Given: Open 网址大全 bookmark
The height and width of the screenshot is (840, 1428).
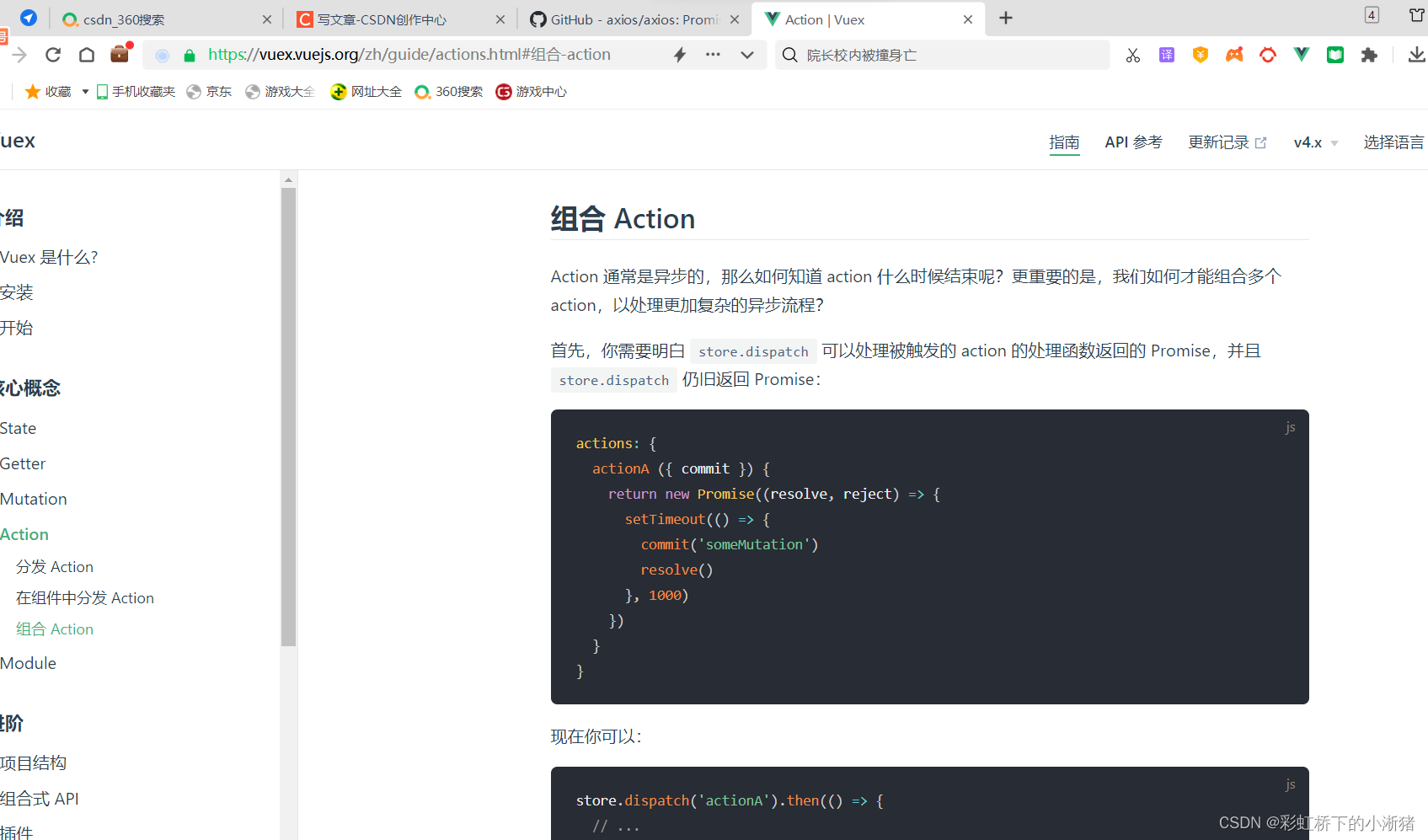Looking at the screenshot, I should (x=366, y=92).
